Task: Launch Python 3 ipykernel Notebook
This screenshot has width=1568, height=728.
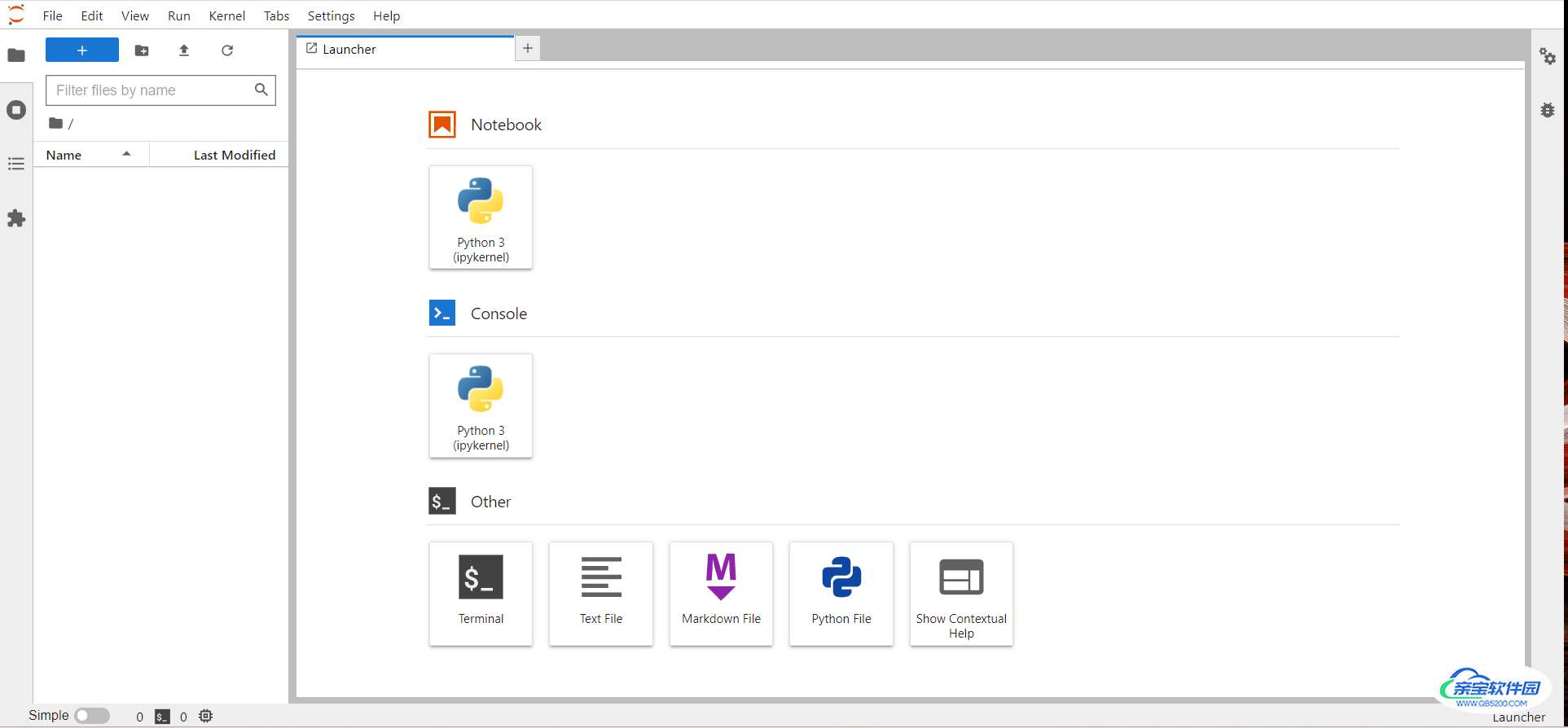Action: click(x=481, y=217)
